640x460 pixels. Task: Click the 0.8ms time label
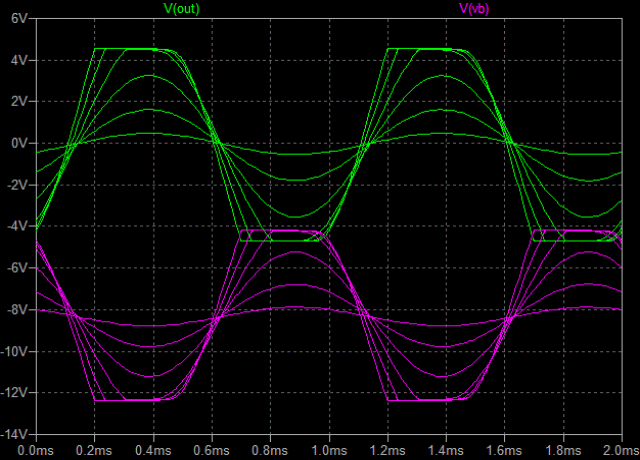click(270, 451)
